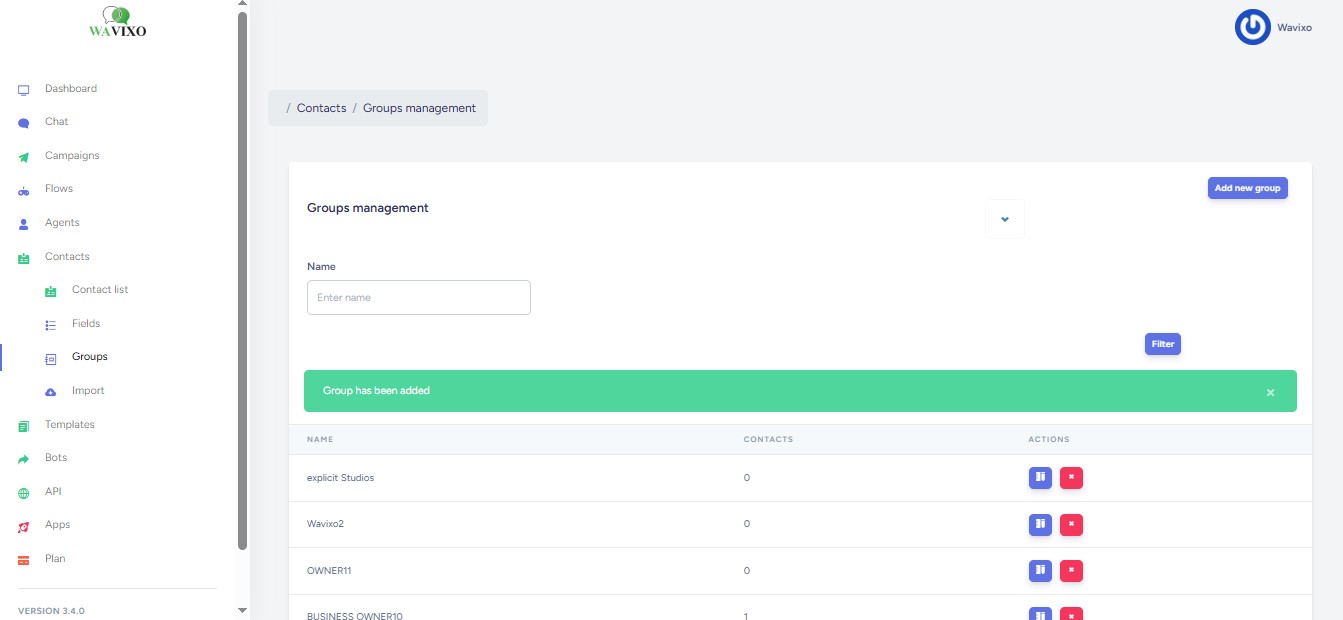Screen dimensions: 1343x620
Task: Open the Templates menu item
Action: (x=69, y=425)
